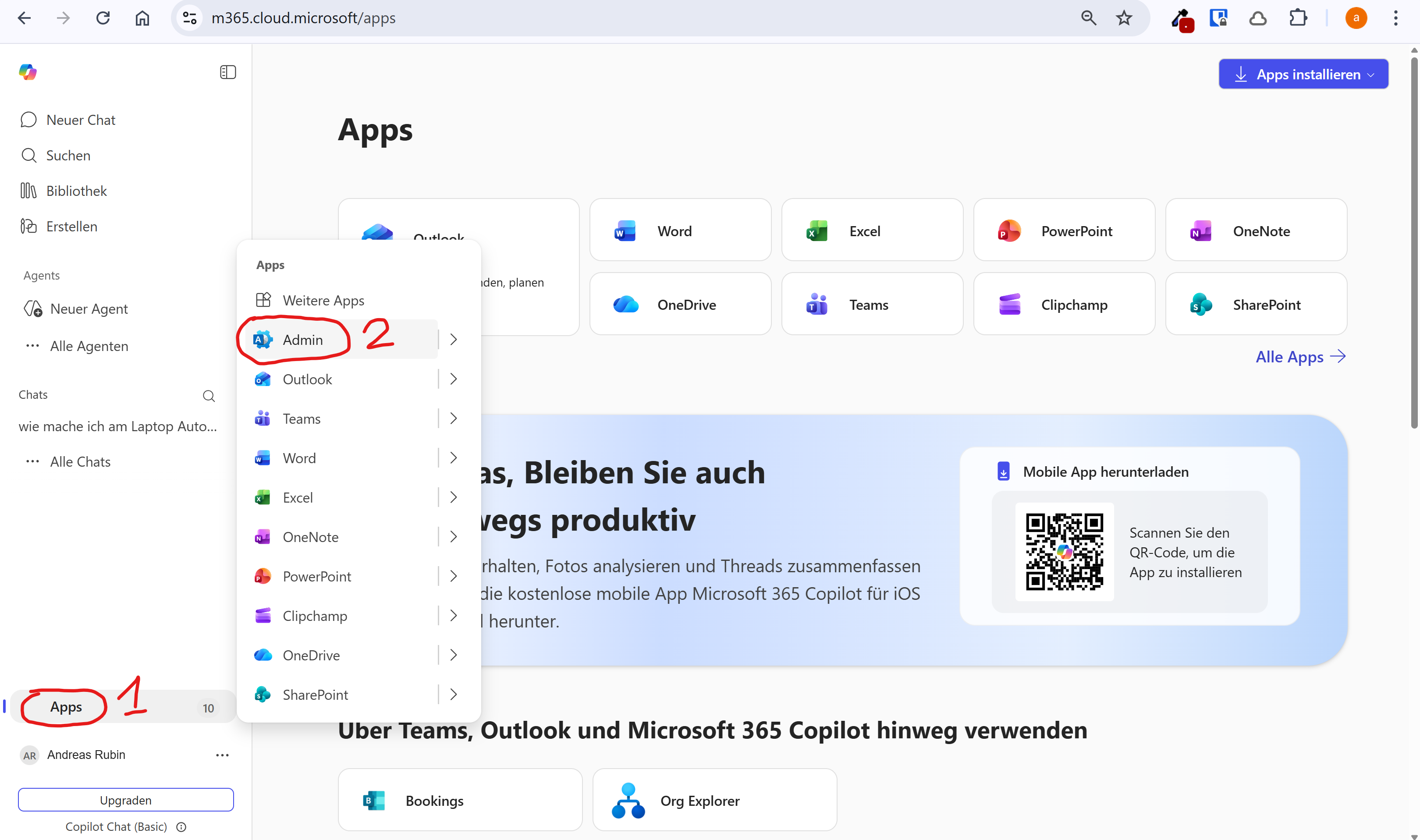Expand the Apps installieren dropdown arrow

coord(1371,74)
